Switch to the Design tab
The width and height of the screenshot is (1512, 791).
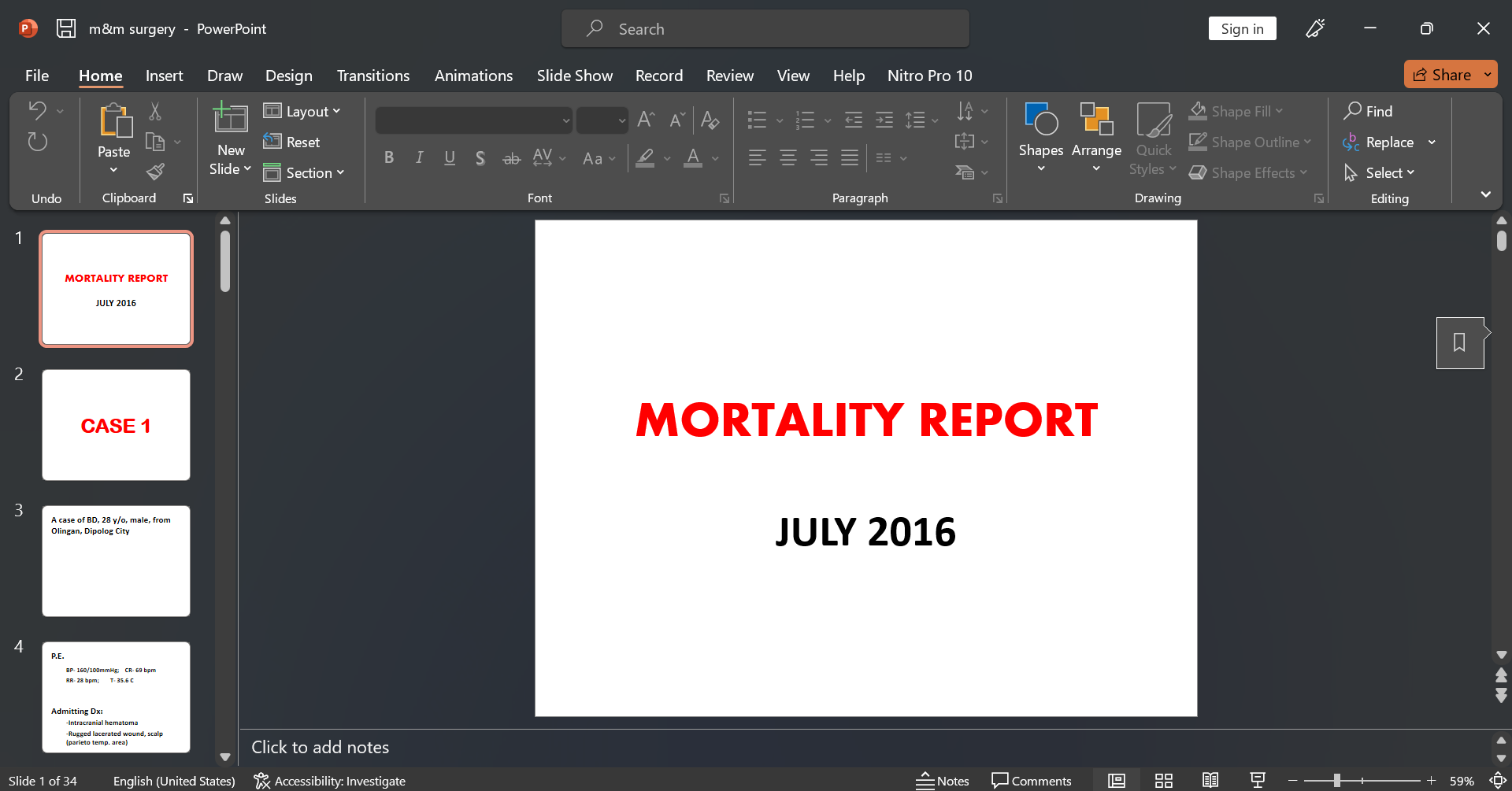point(289,76)
